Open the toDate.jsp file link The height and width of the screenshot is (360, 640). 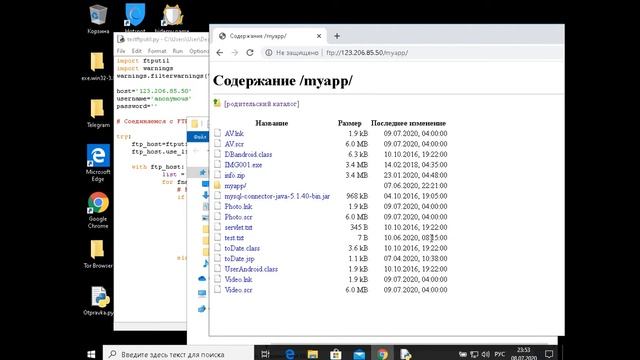[240, 258]
